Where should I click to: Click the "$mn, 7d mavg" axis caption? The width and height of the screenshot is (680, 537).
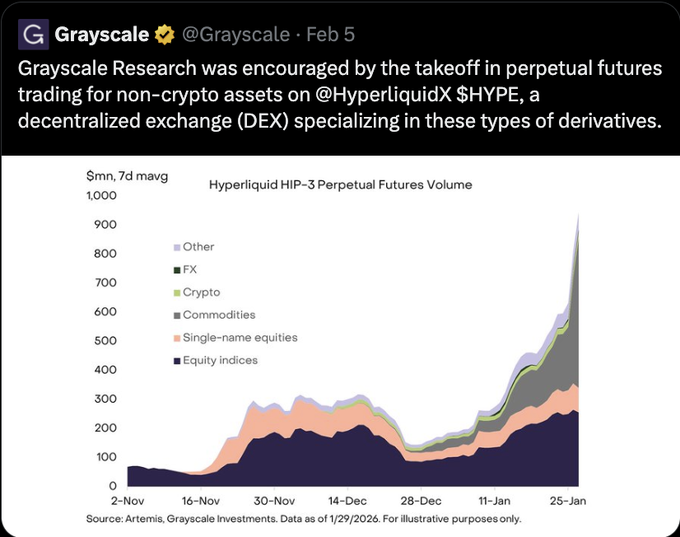point(127,176)
